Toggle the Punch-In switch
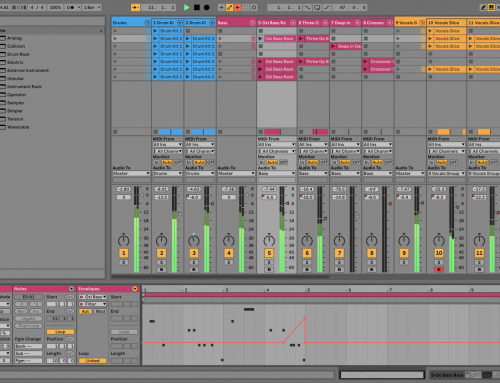500x383 pixels. (307, 7)
